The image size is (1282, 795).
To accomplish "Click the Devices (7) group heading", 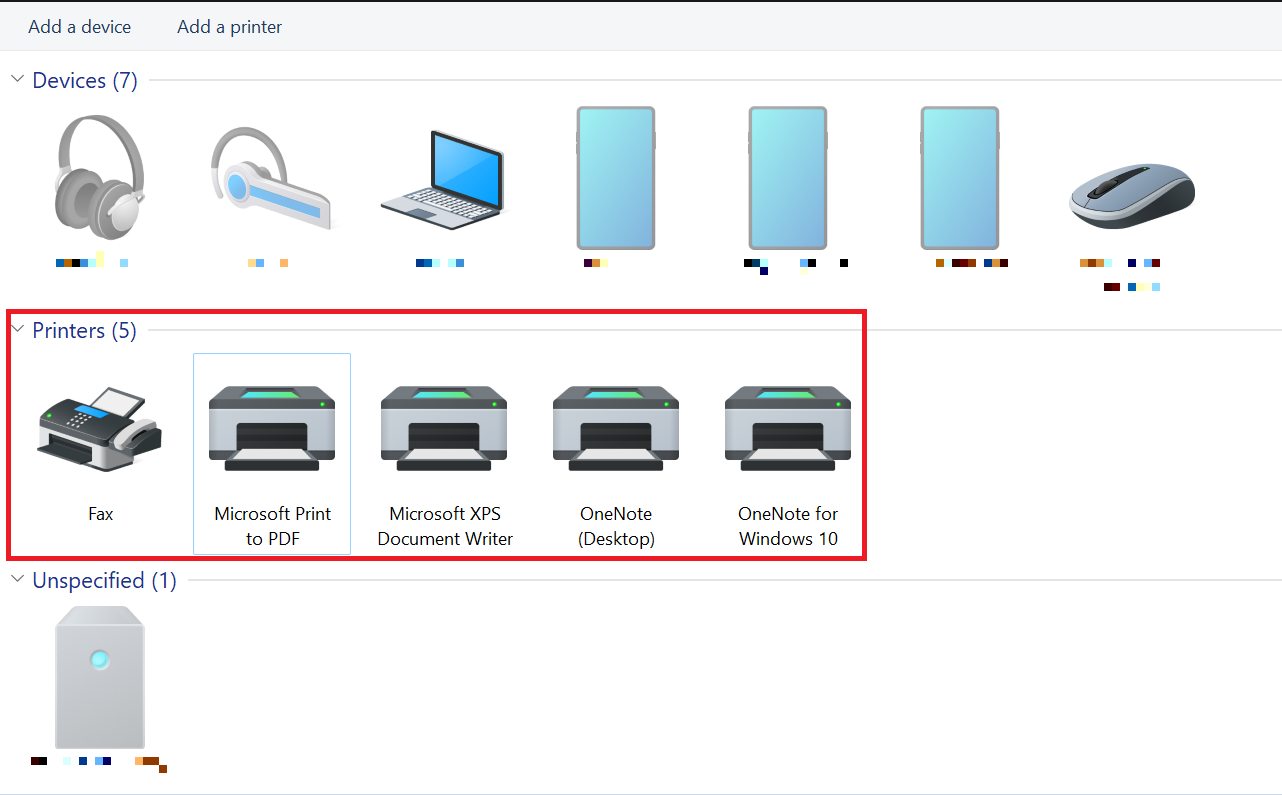I will pyautogui.click(x=85, y=80).
